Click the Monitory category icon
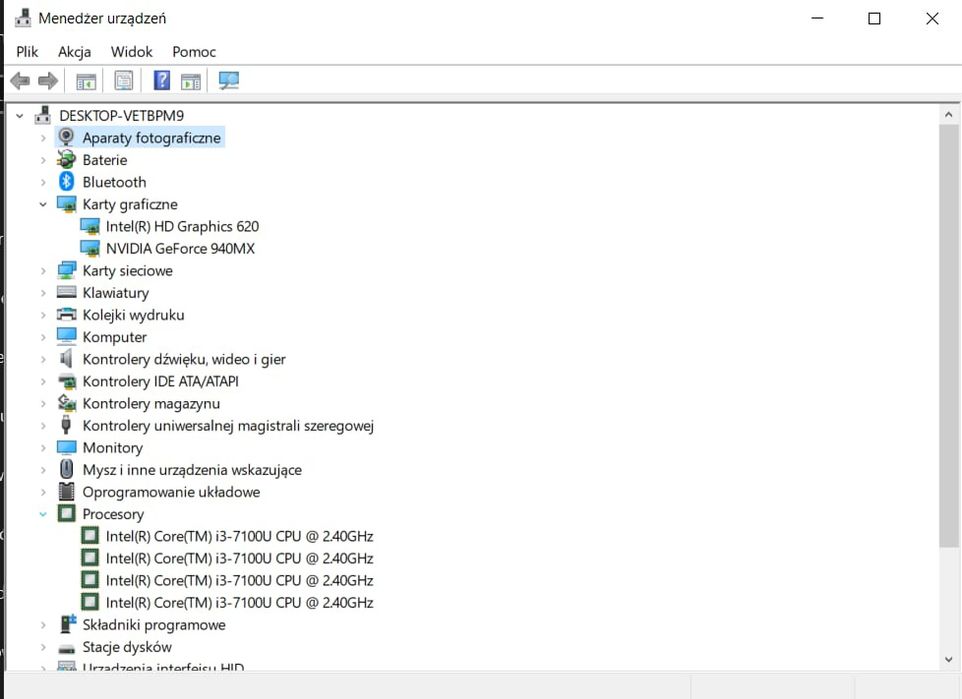Viewport: 962px width, 699px height. [66, 447]
